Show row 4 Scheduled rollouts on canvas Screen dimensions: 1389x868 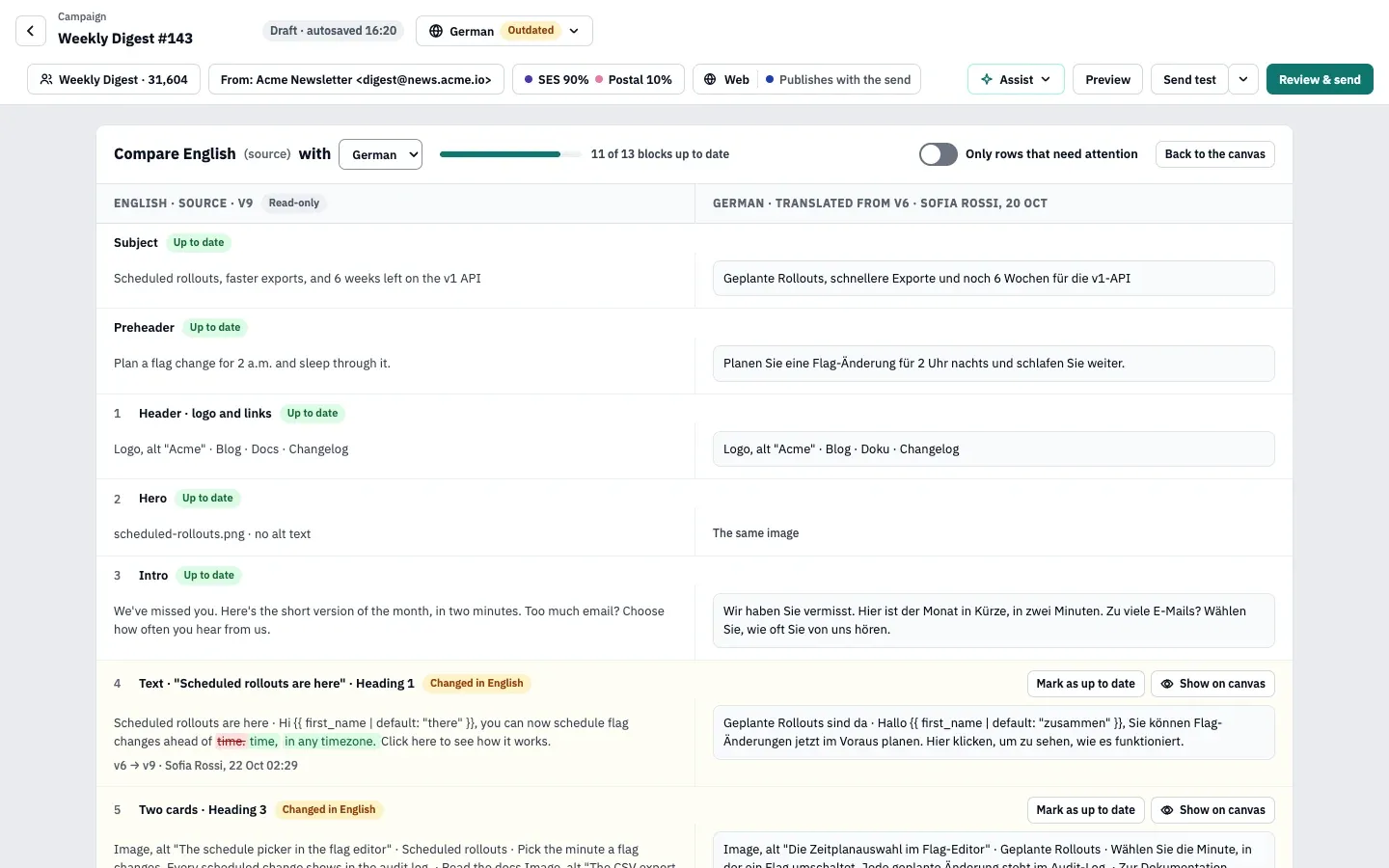tap(1212, 684)
